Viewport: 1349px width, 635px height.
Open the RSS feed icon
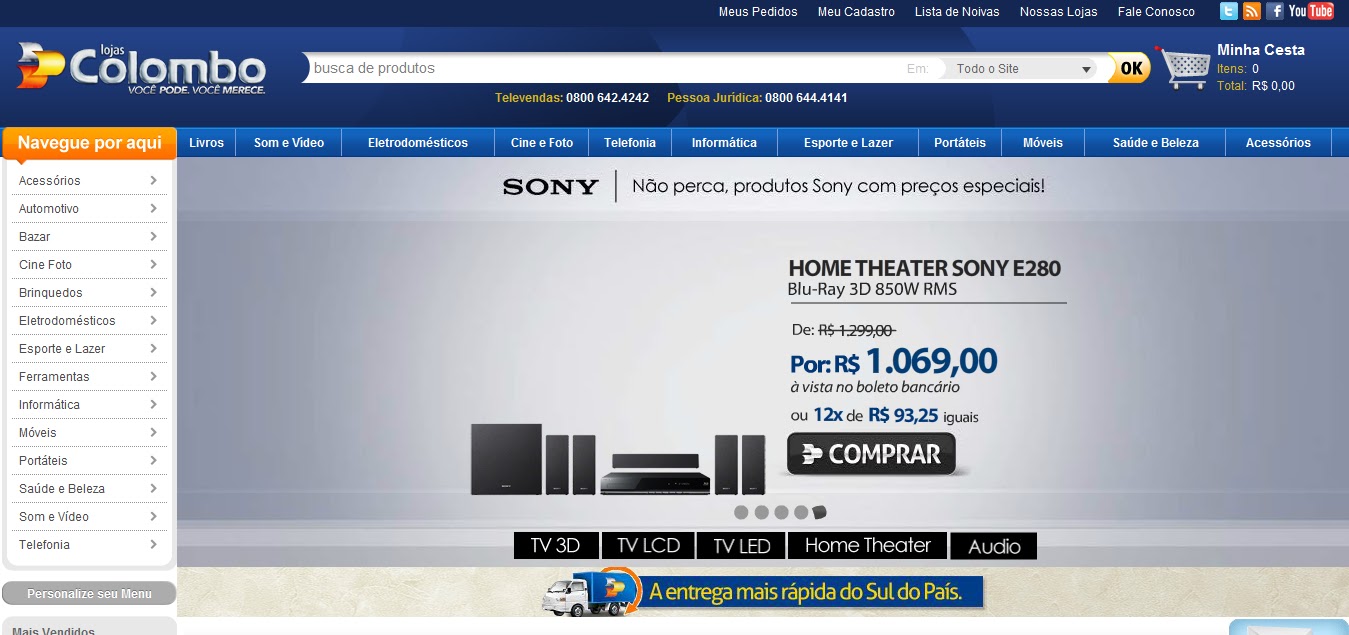(1252, 11)
